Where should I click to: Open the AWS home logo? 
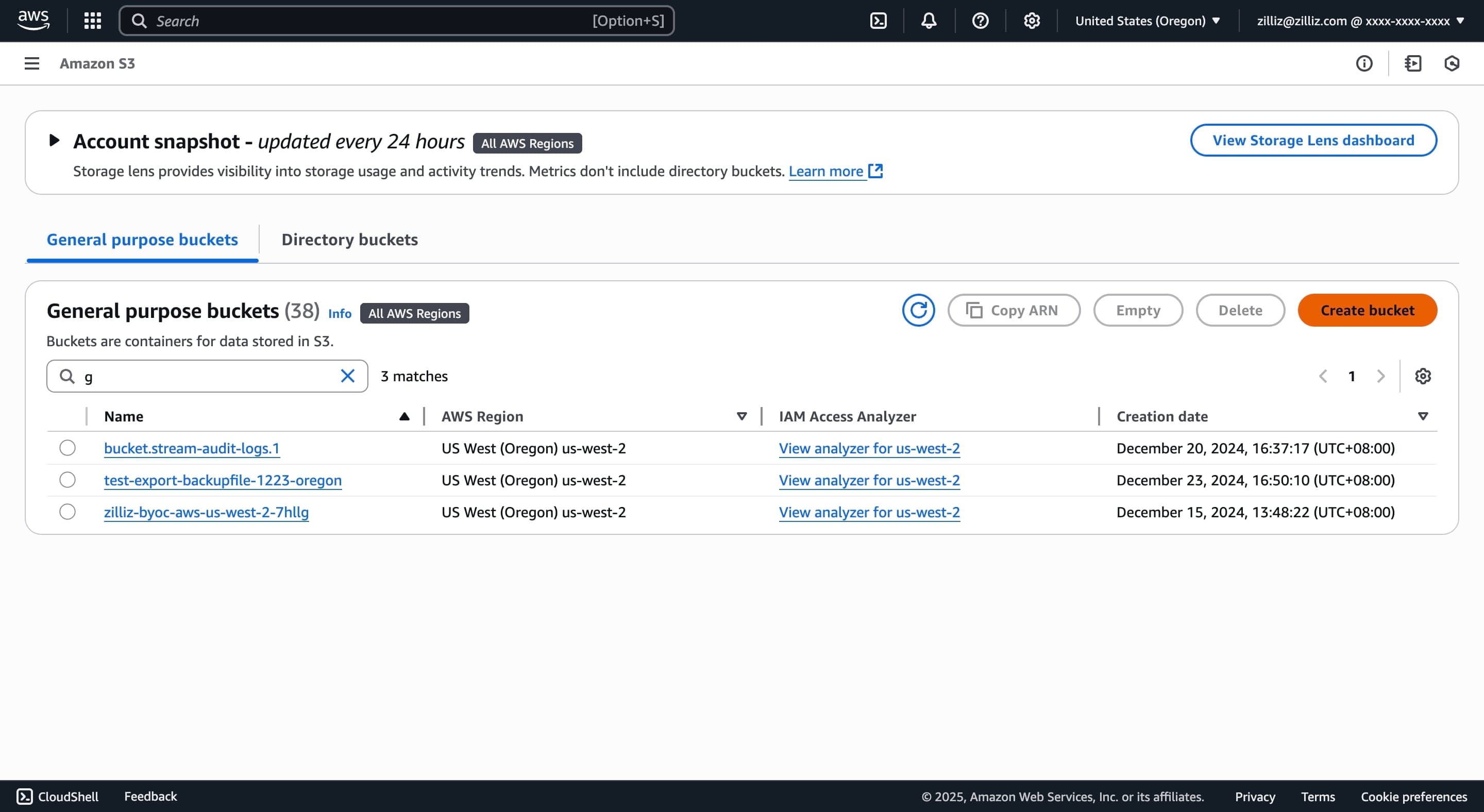coord(33,21)
